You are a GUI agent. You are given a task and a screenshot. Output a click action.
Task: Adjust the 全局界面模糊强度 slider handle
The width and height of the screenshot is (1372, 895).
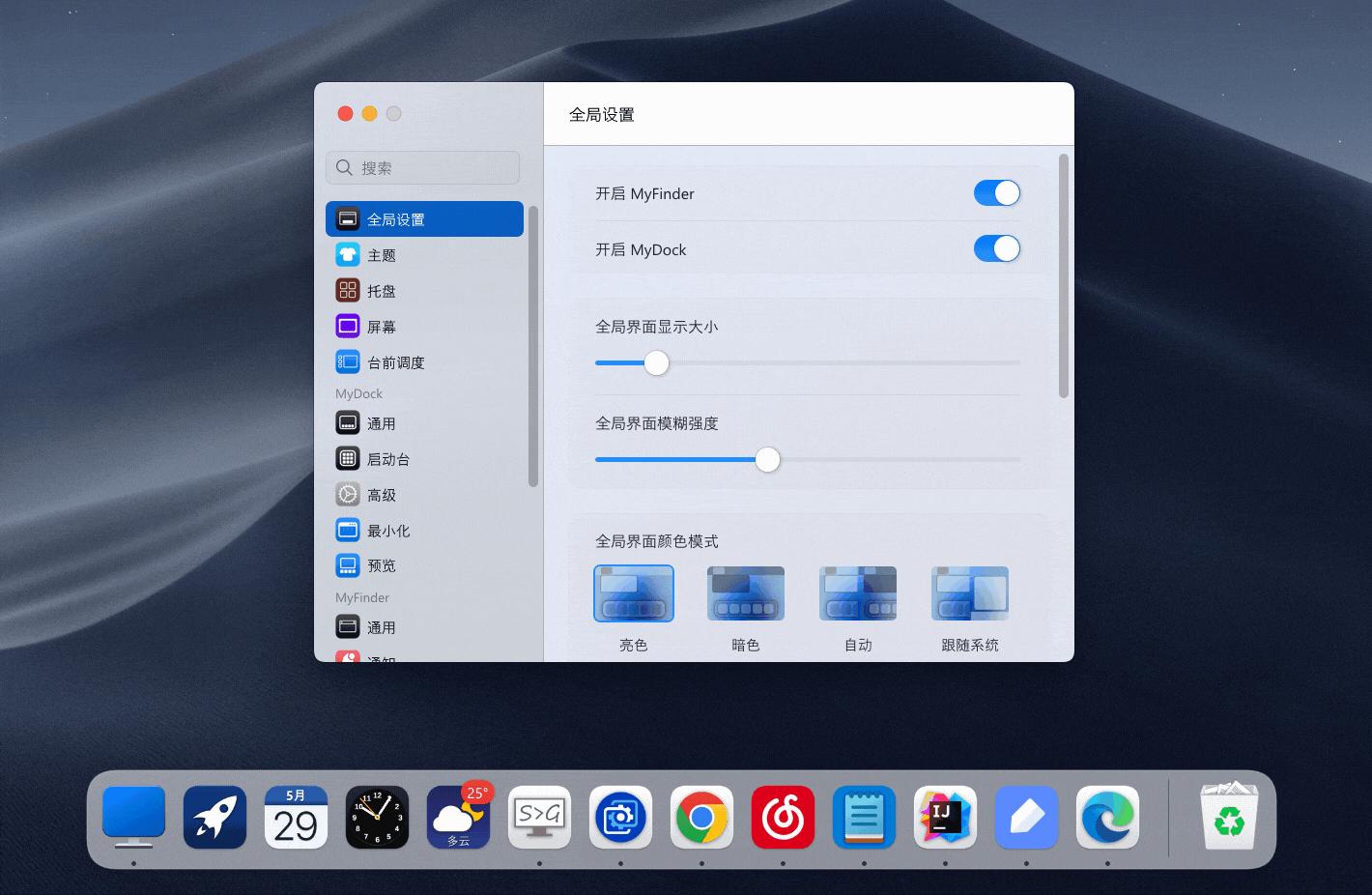coord(767,460)
